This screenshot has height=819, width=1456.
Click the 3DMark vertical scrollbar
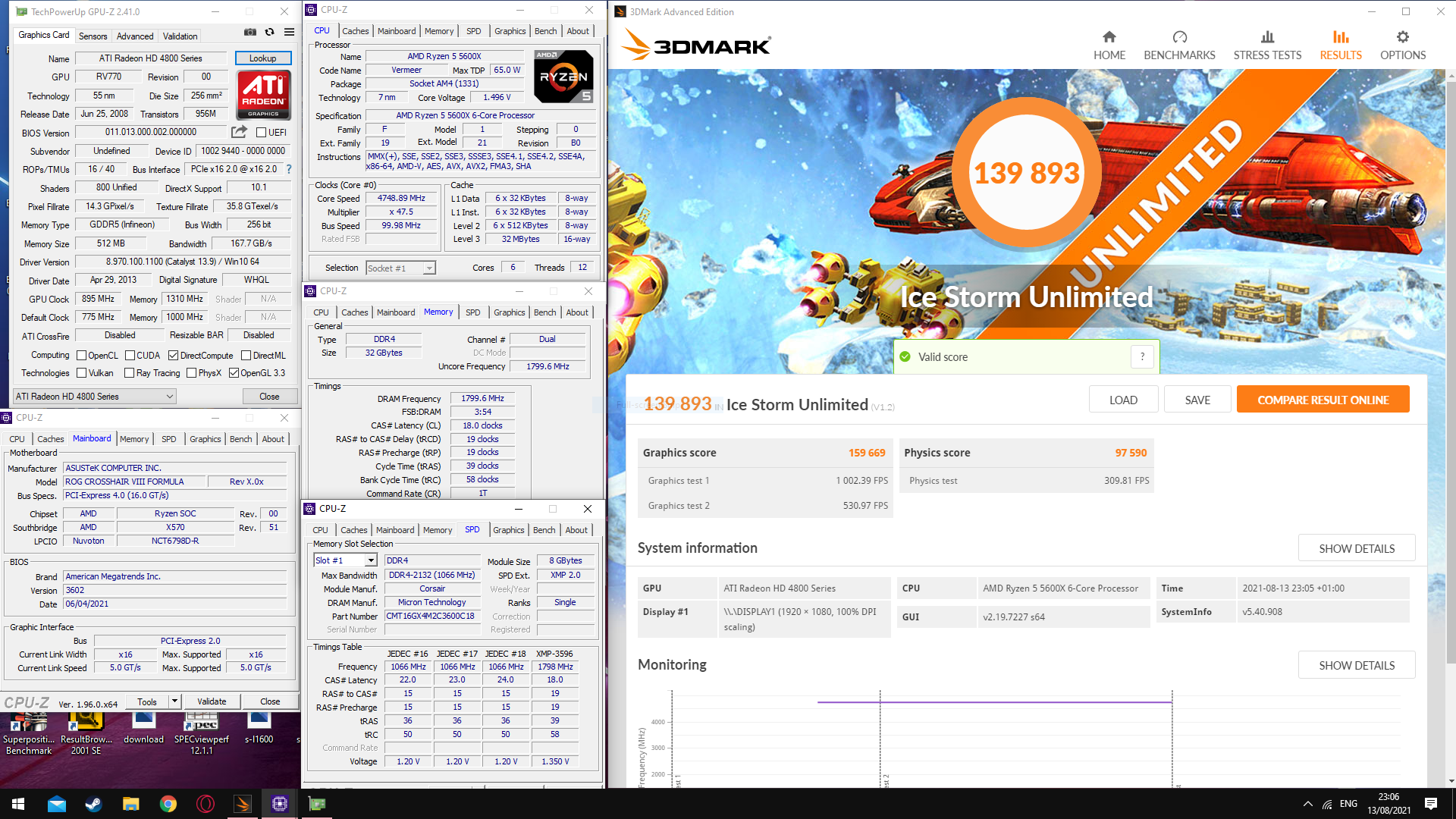(1451, 372)
